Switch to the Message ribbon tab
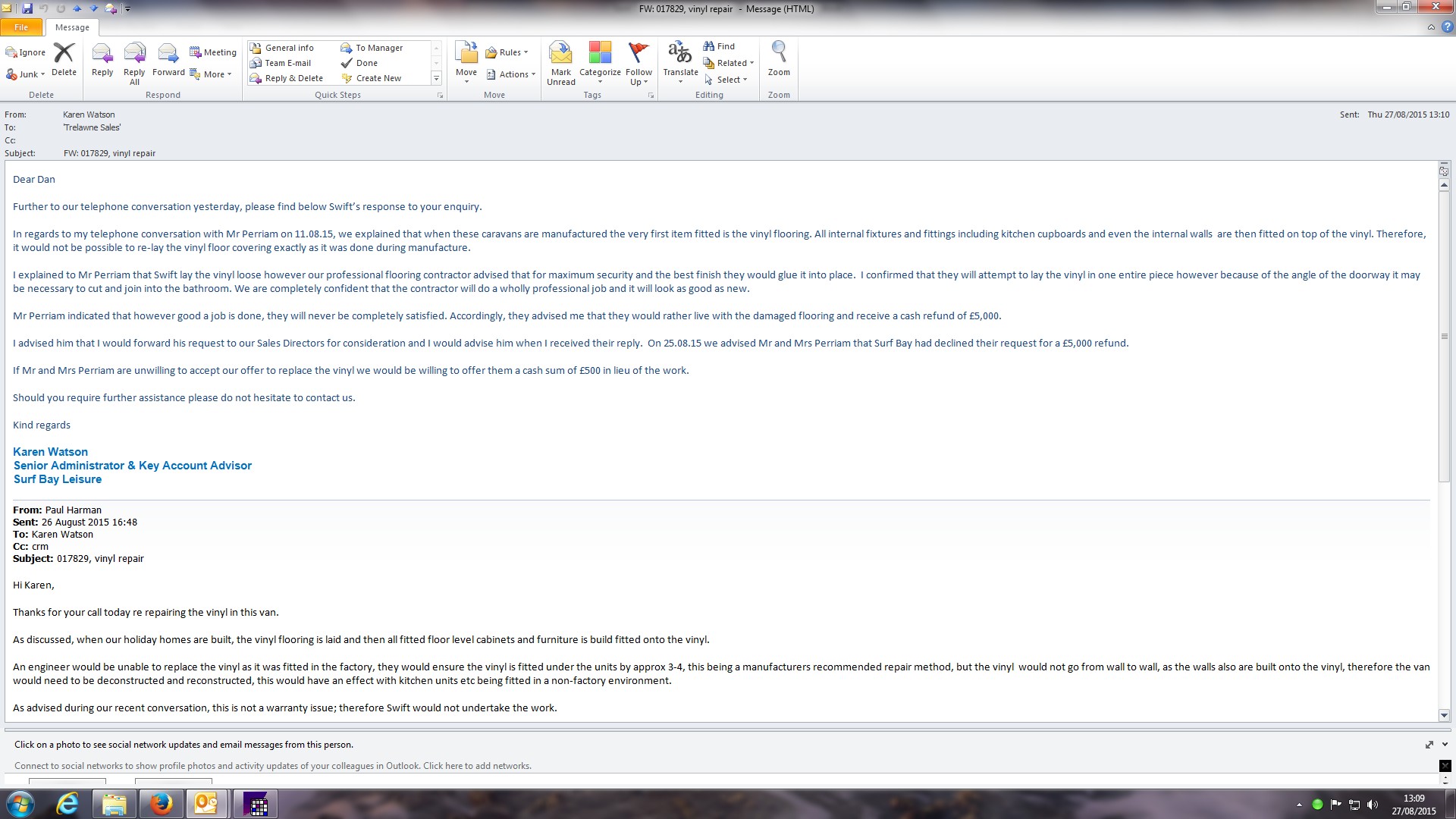This screenshot has width=1456, height=819. click(x=72, y=27)
